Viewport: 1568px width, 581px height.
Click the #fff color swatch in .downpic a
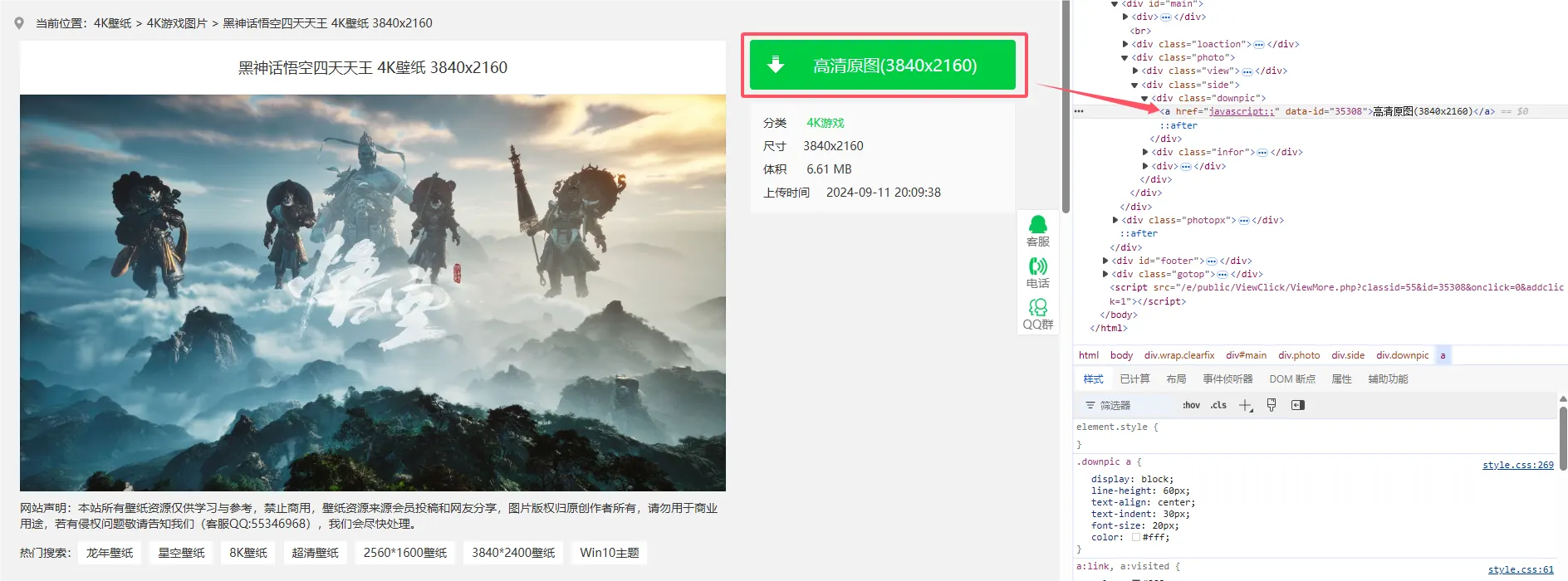pyautogui.click(x=1136, y=537)
